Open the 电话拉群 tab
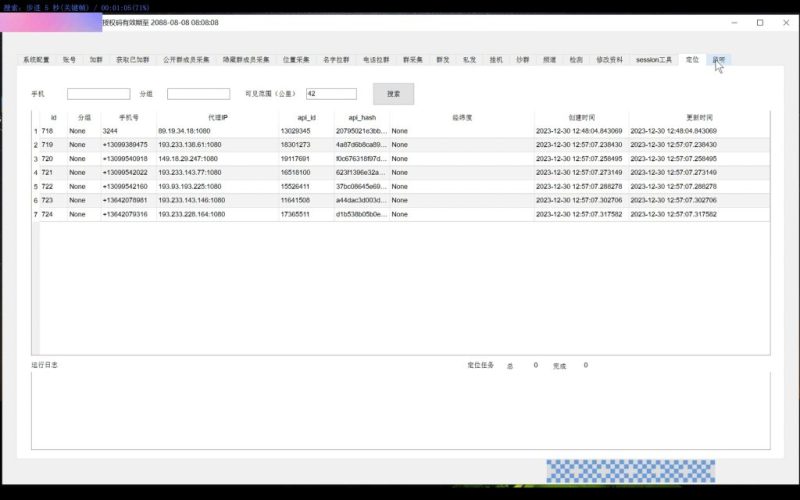Screen dimensions: 800x500 coord(376,60)
